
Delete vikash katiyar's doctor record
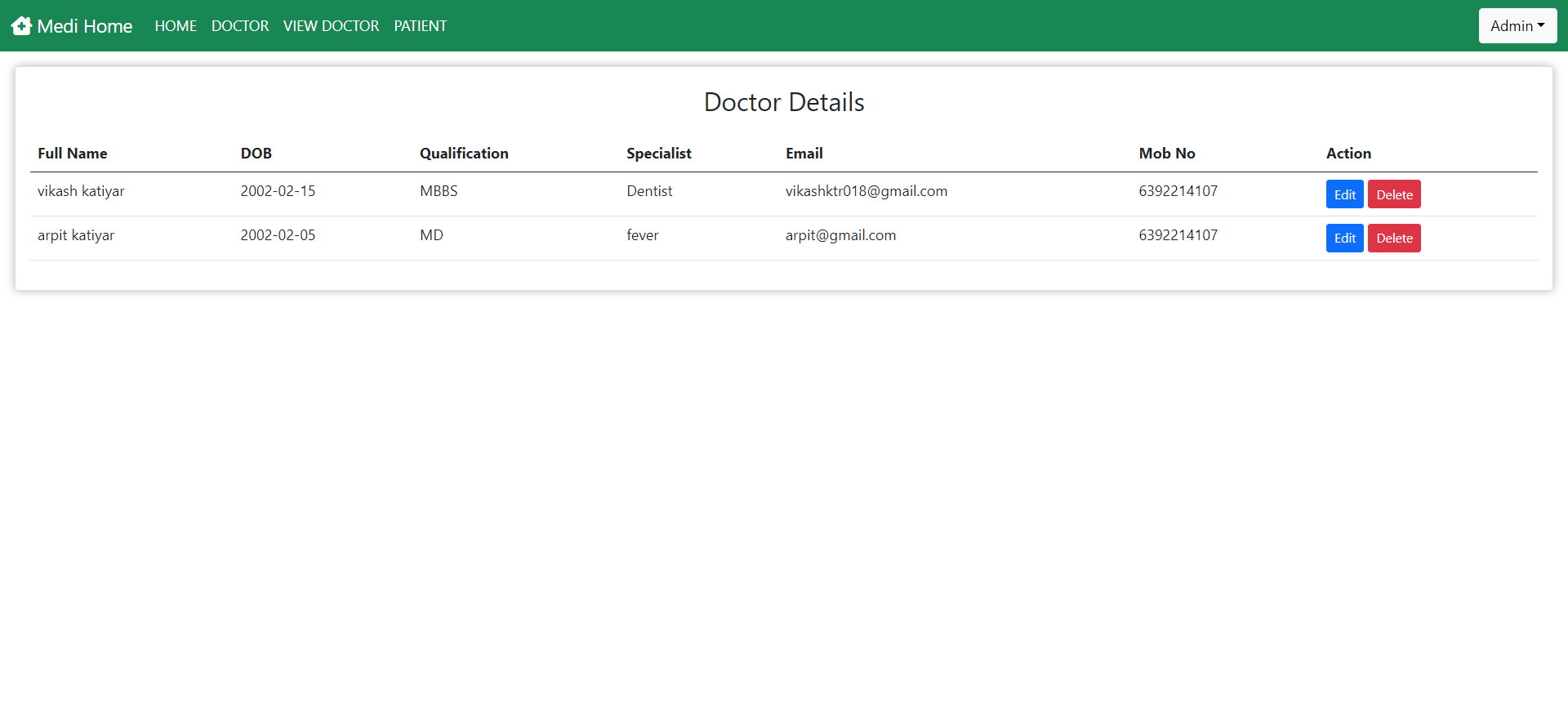pos(1394,194)
